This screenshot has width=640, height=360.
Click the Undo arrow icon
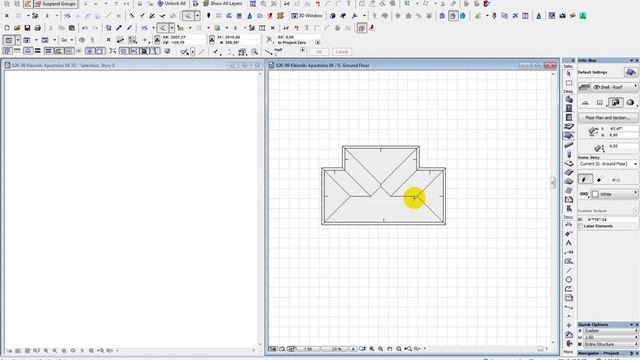pos(85,28)
